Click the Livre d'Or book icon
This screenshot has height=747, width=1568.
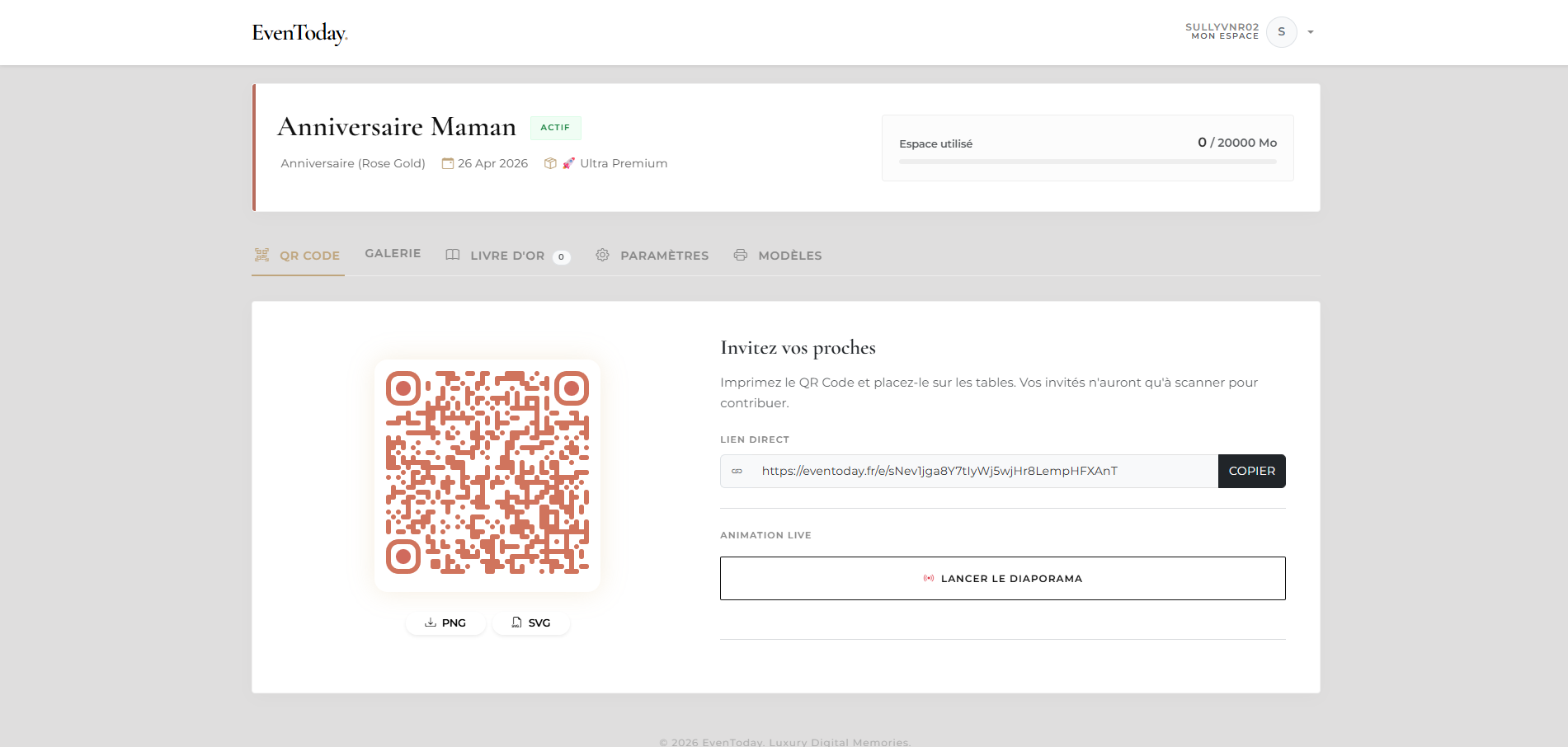tap(453, 255)
